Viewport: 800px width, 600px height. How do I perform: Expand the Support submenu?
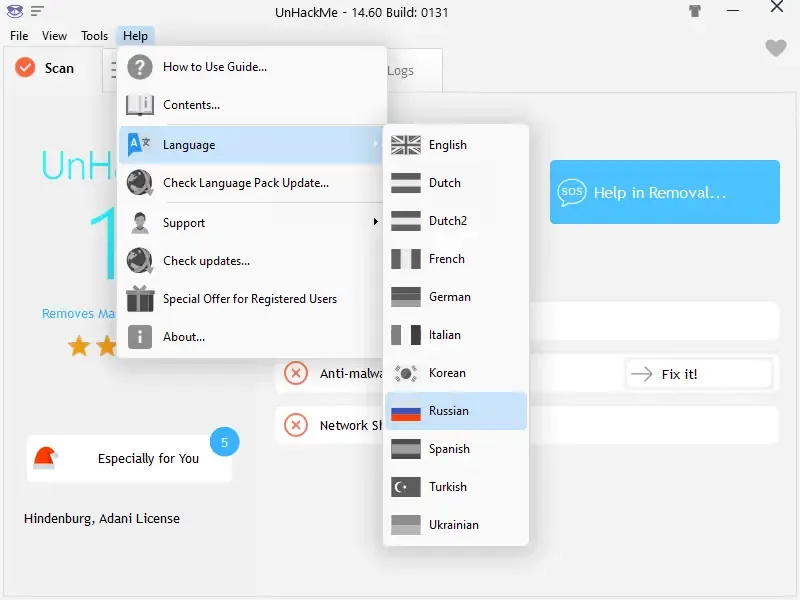[x=186, y=222]
